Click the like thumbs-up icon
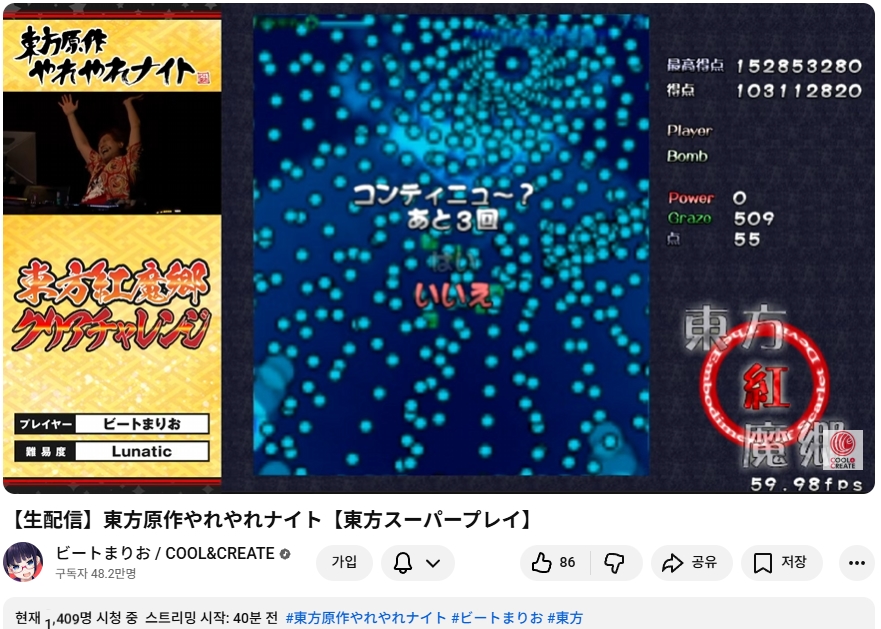 click(541, 563)
